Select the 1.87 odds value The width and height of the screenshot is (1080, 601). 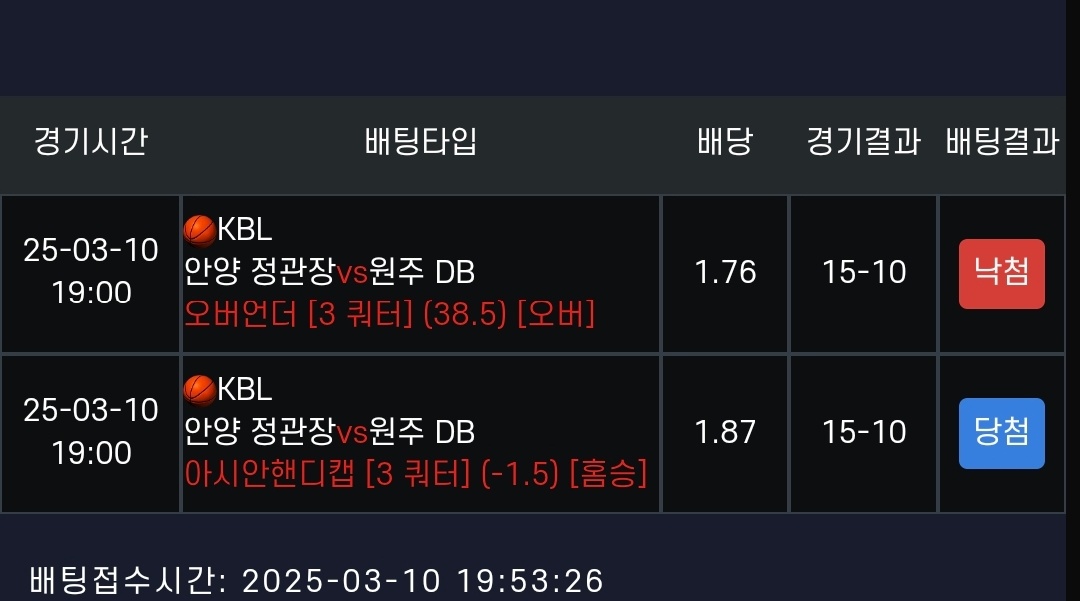[725, 433]
